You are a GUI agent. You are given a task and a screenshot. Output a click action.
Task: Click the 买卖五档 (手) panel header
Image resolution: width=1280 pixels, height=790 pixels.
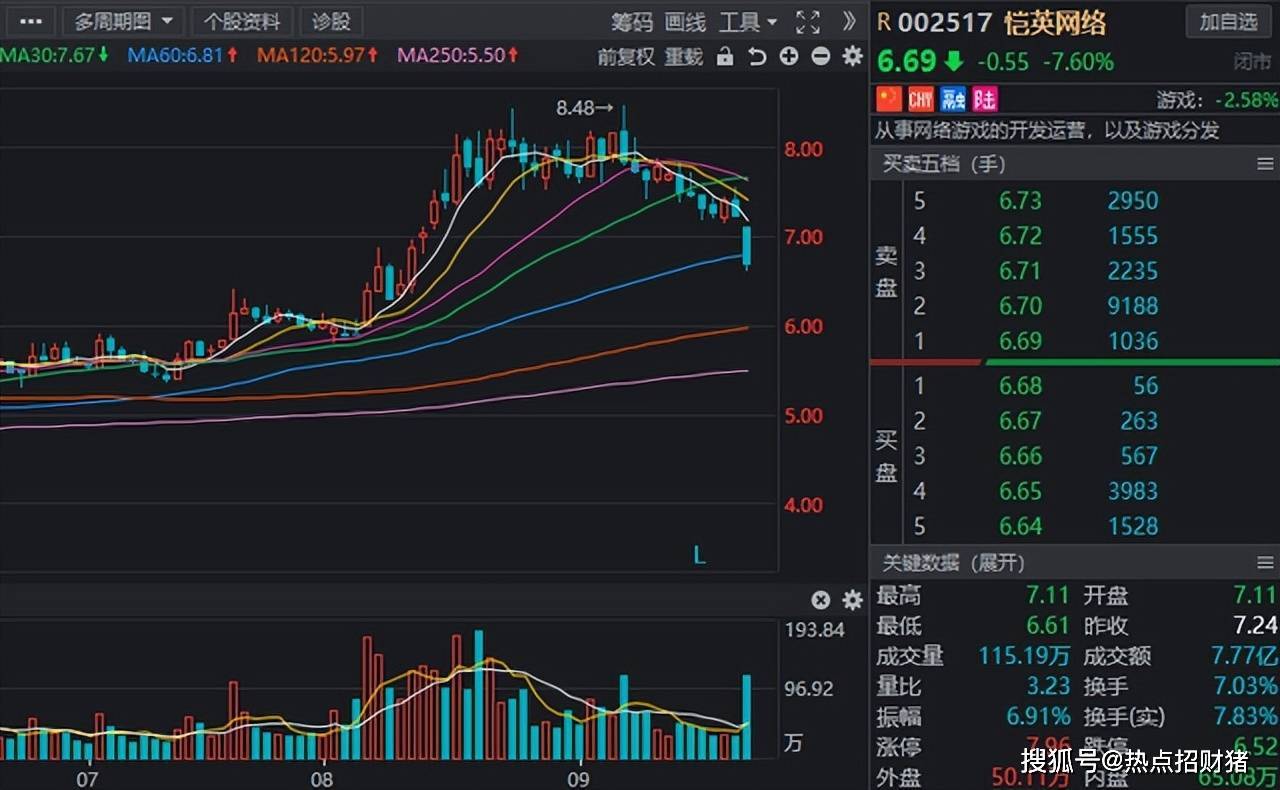pyautogui.click(x=943, y=164)
